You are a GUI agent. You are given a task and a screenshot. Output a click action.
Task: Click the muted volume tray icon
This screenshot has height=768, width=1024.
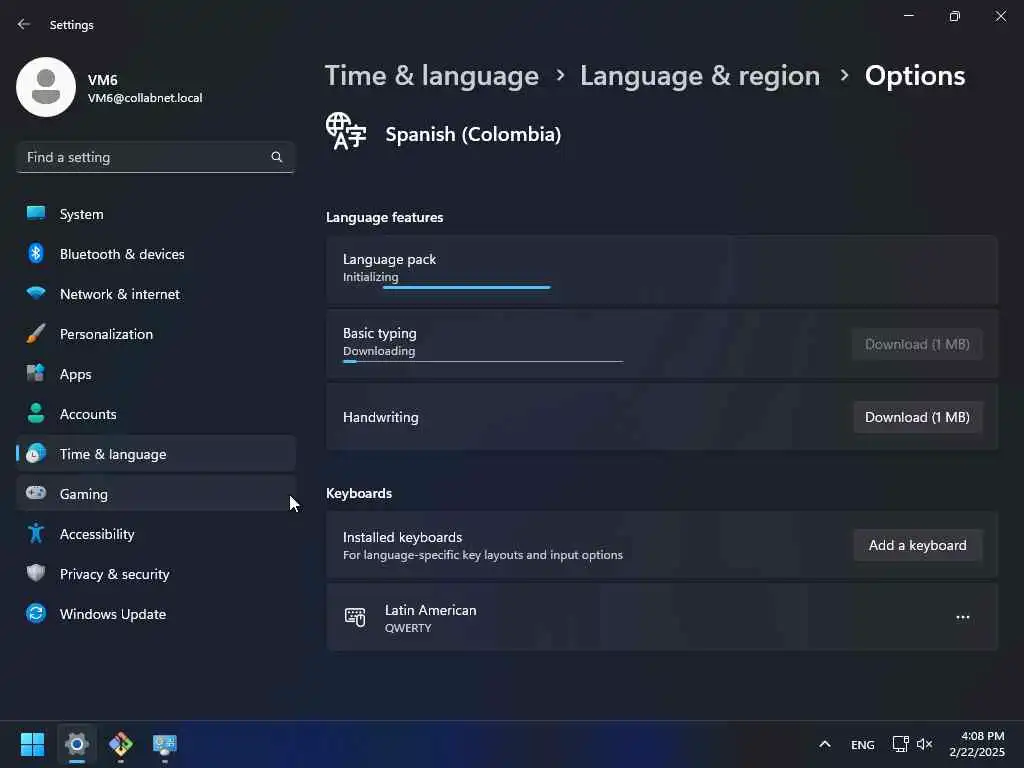[925, 744]
